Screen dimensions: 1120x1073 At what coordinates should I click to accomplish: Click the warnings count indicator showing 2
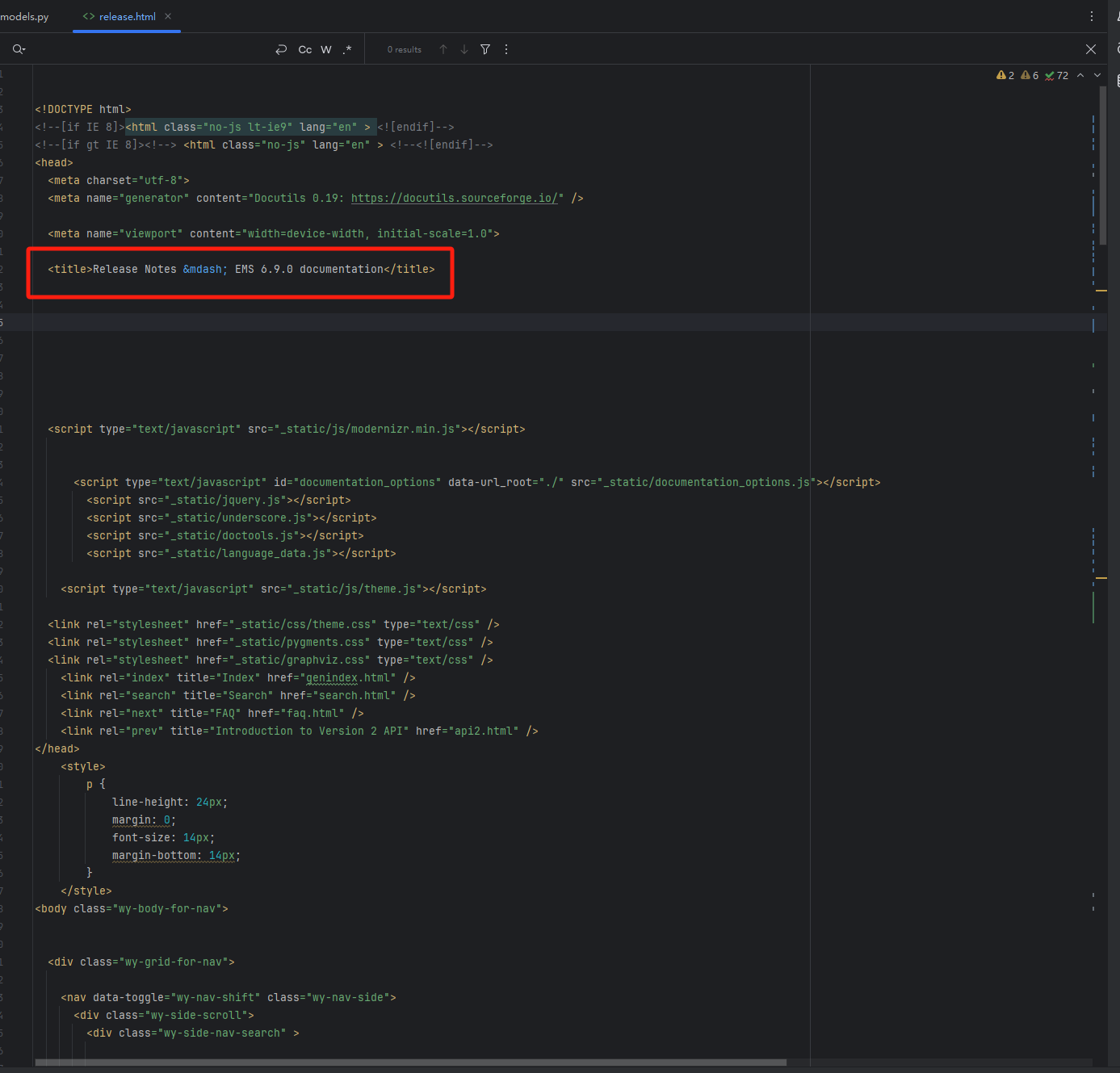click(1005, 75)
